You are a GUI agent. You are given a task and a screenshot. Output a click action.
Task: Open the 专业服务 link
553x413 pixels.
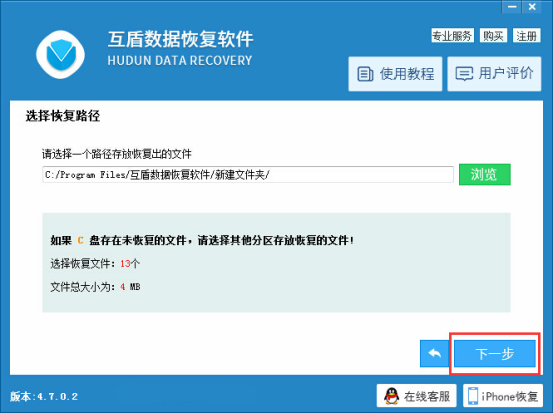(452, 36)
